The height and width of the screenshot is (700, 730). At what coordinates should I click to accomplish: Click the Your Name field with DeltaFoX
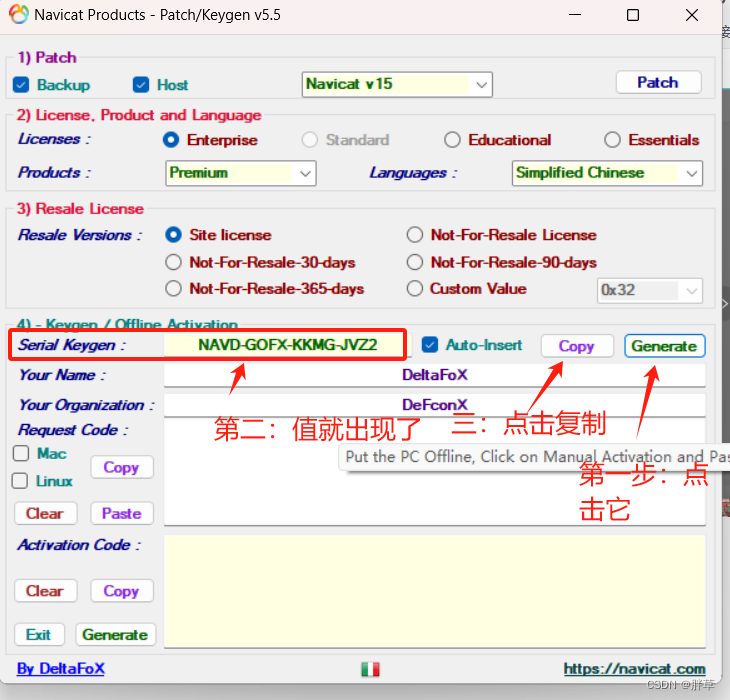click(435, 375)
